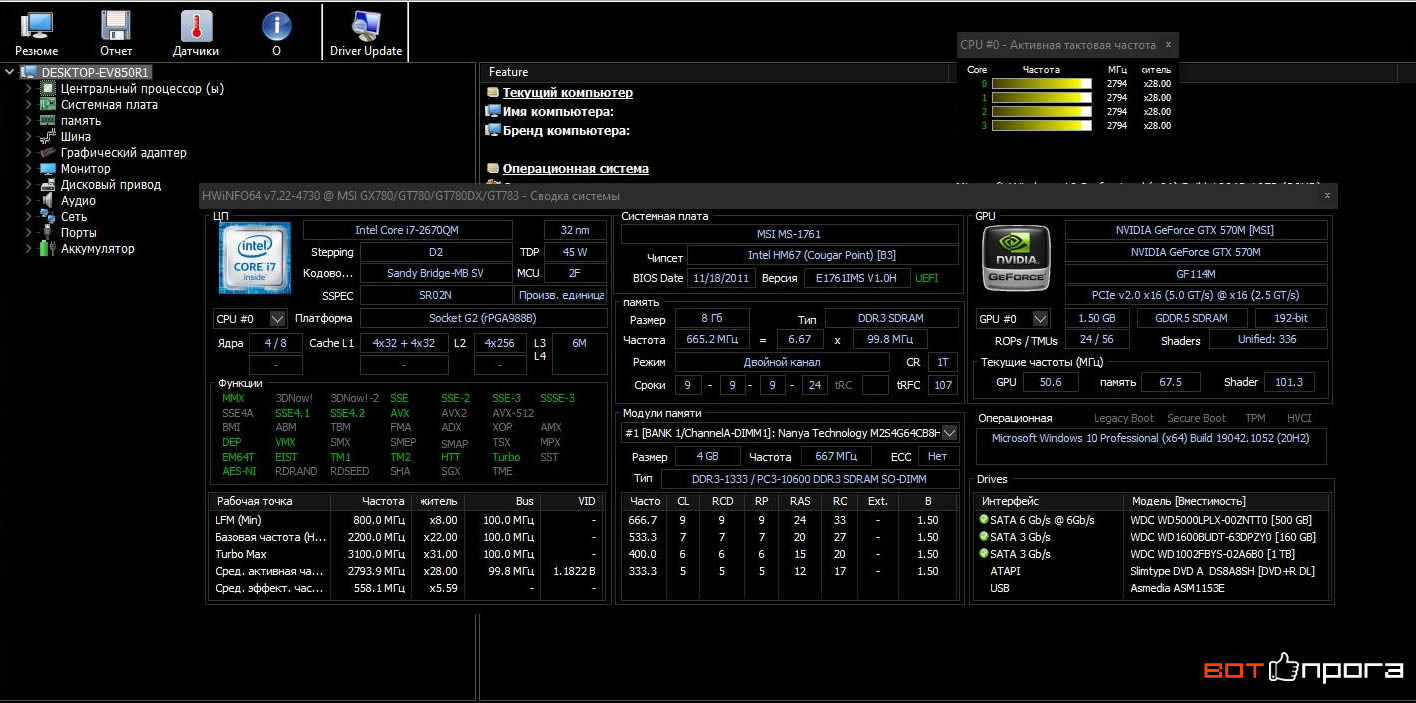Click the Asmedia ASM1153E USB drive entry

tap(1177, 588)
